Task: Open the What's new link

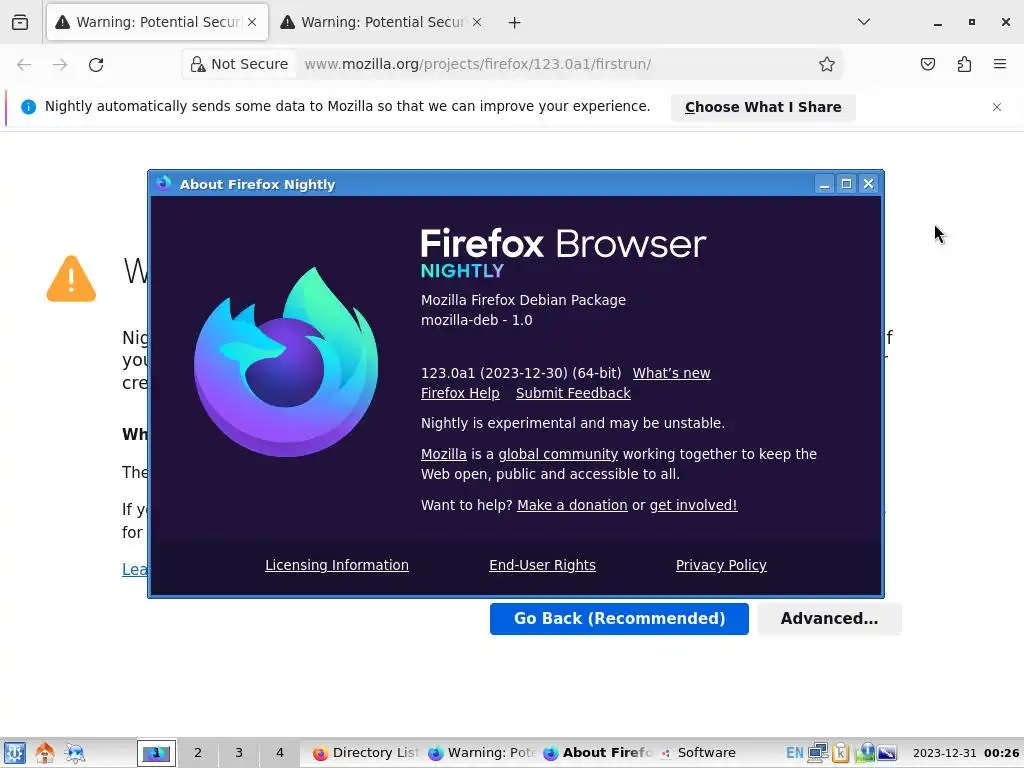Action: click(x=671, y=373)
